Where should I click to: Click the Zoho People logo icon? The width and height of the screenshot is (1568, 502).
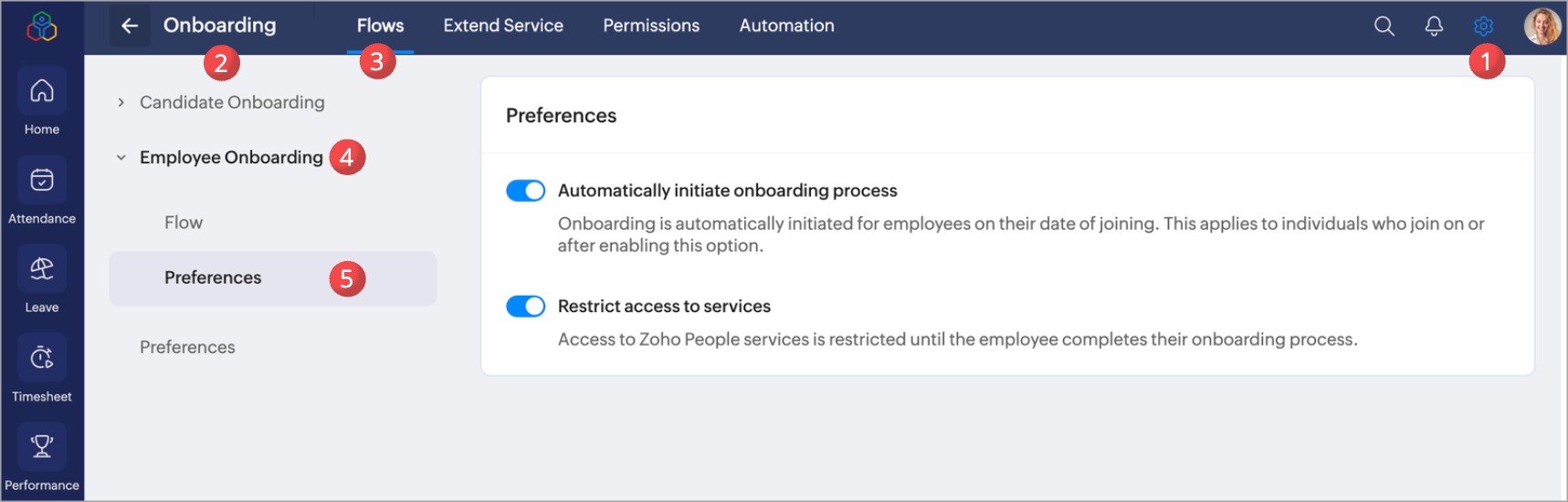[x=42, y=26]
